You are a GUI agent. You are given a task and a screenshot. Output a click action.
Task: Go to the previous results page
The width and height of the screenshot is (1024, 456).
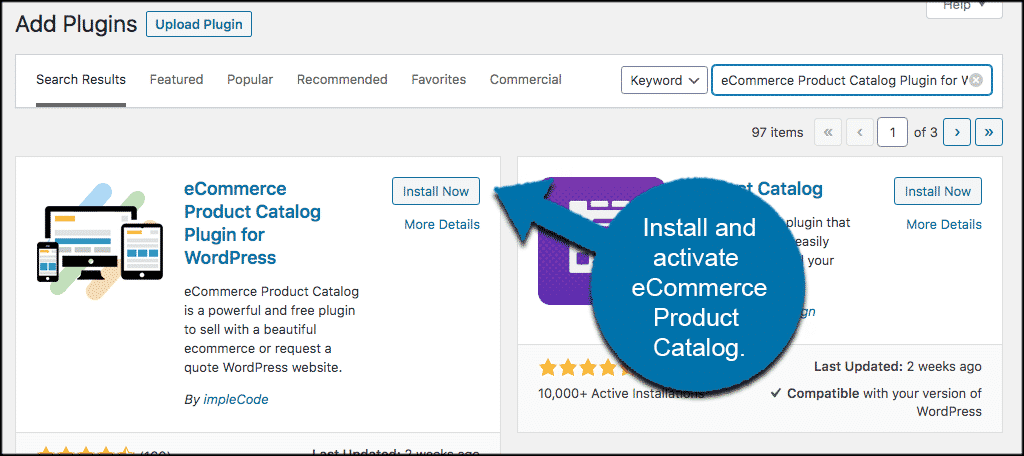coord(860,133)
